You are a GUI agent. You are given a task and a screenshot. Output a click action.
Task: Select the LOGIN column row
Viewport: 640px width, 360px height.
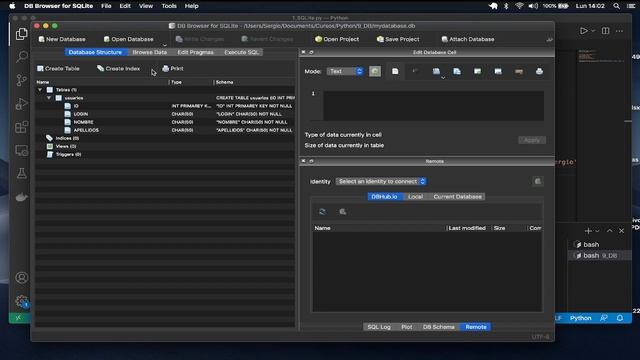[x=165, y=114]
